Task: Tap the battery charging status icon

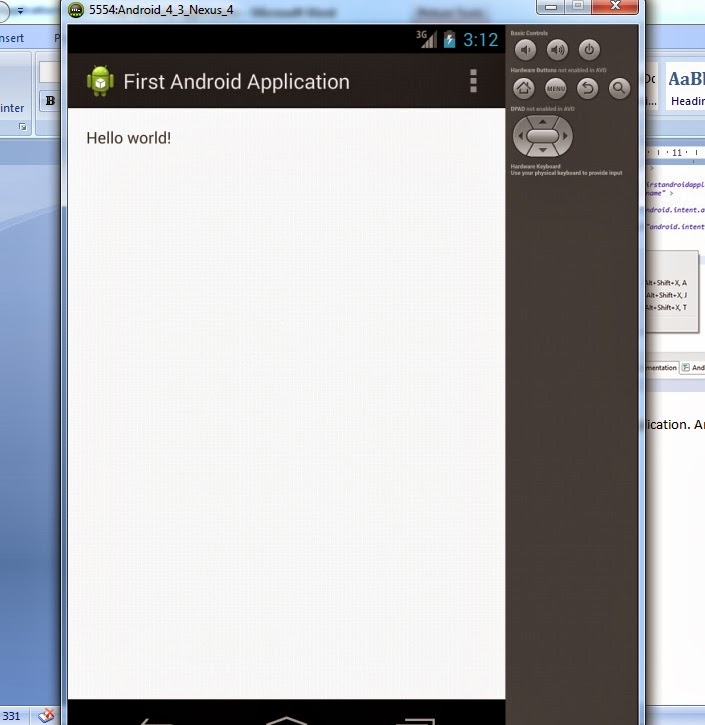Action: click(x=449, y=39)
